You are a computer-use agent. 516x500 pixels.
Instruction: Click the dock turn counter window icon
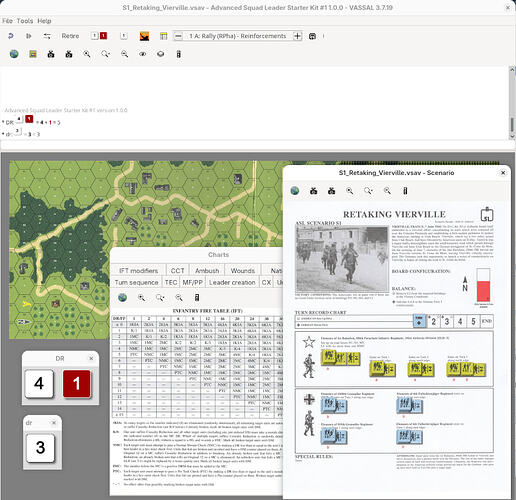(312, 36)
